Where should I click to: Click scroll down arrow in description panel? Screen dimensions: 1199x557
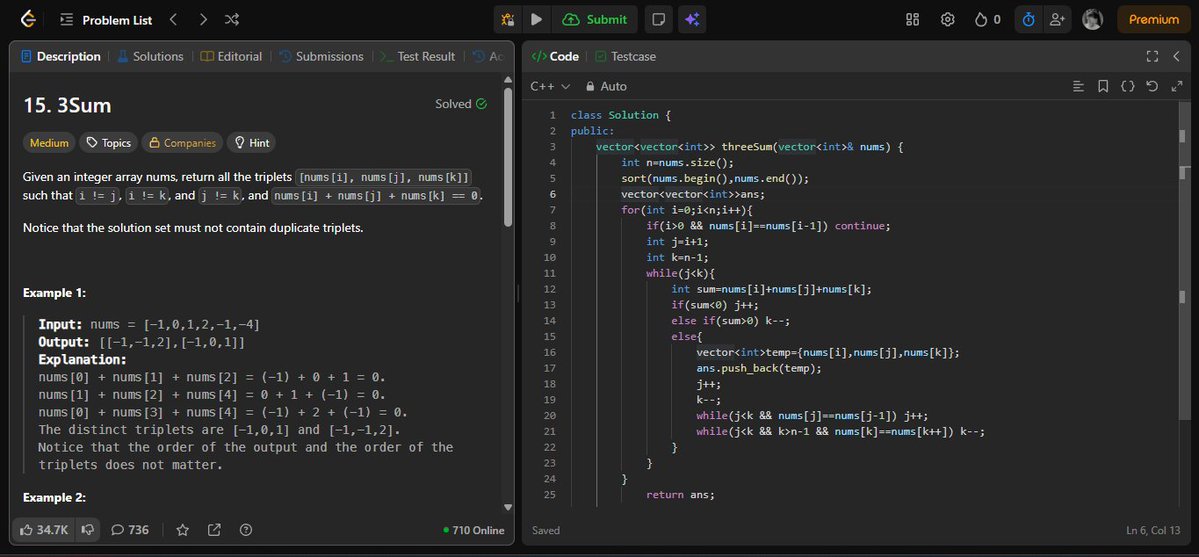coord(508,507)
